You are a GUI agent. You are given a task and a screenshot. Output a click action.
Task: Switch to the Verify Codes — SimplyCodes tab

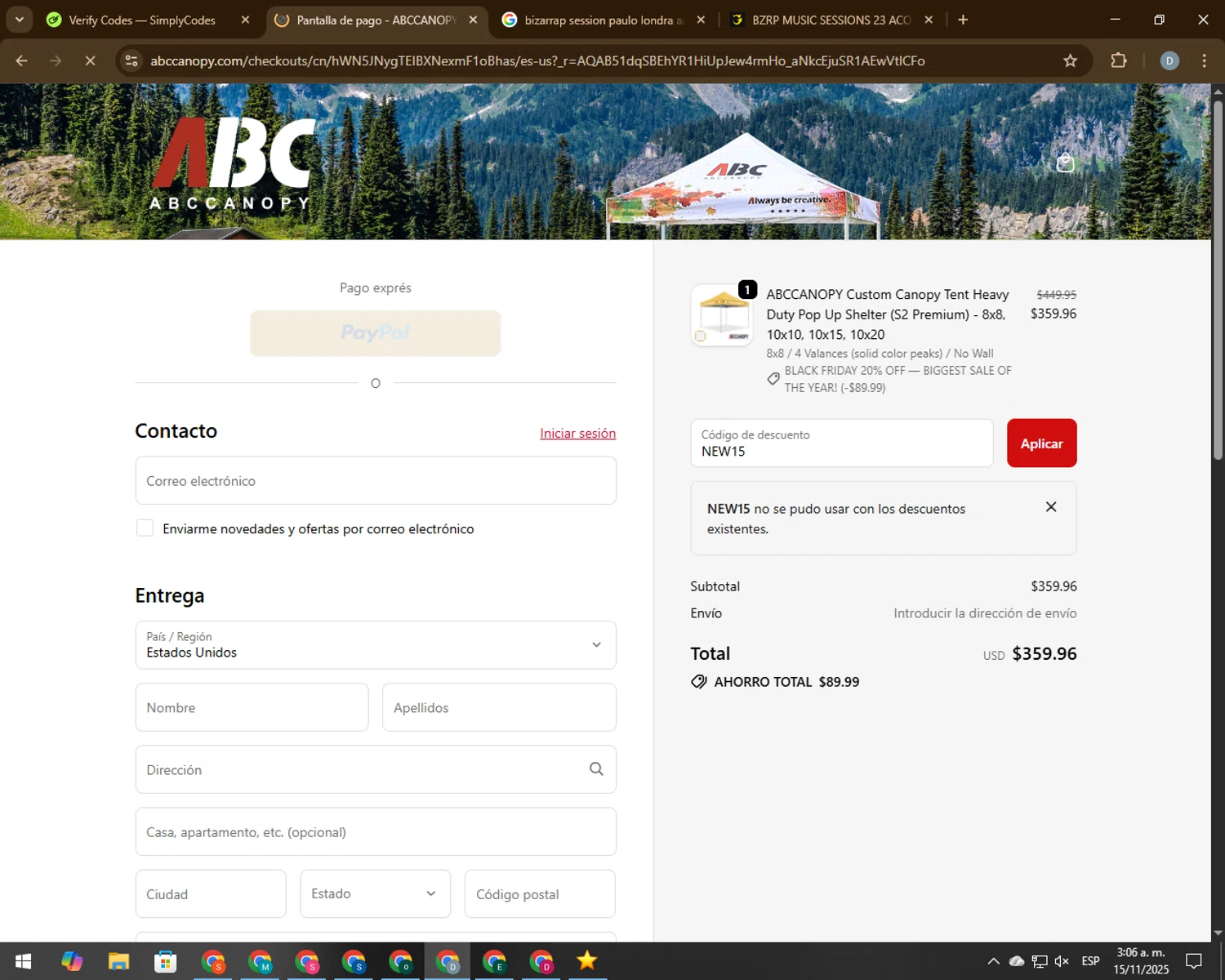click(142, 20)
